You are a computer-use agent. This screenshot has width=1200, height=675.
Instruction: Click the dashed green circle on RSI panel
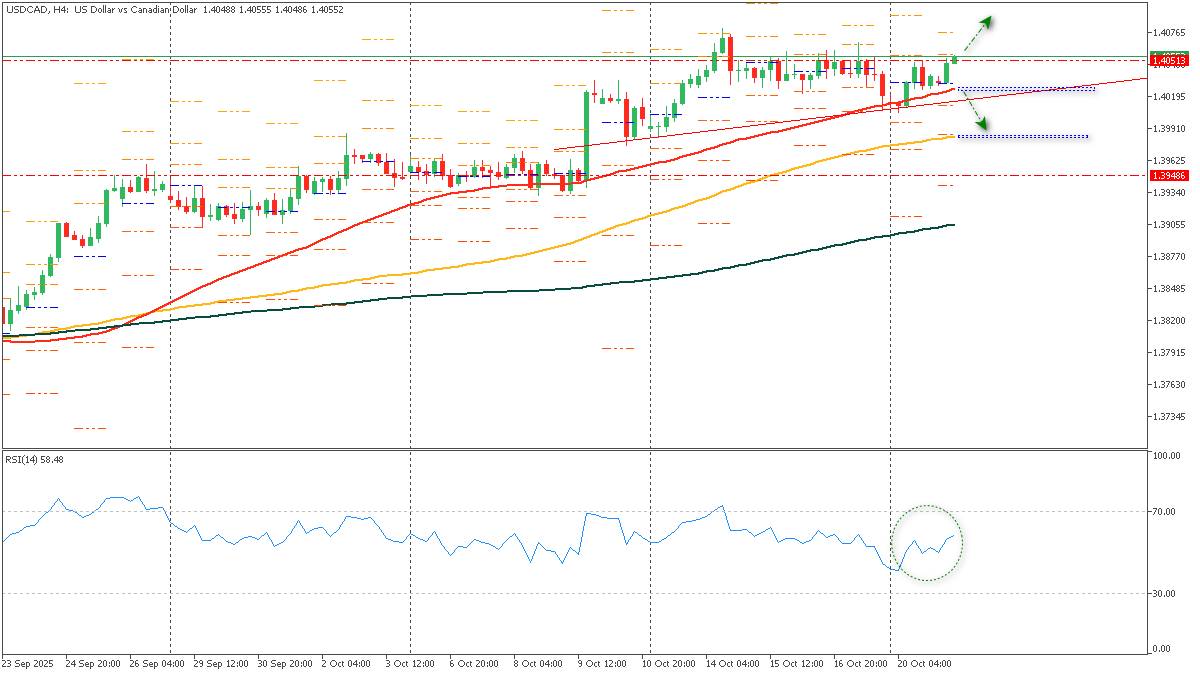coord(928,540)
